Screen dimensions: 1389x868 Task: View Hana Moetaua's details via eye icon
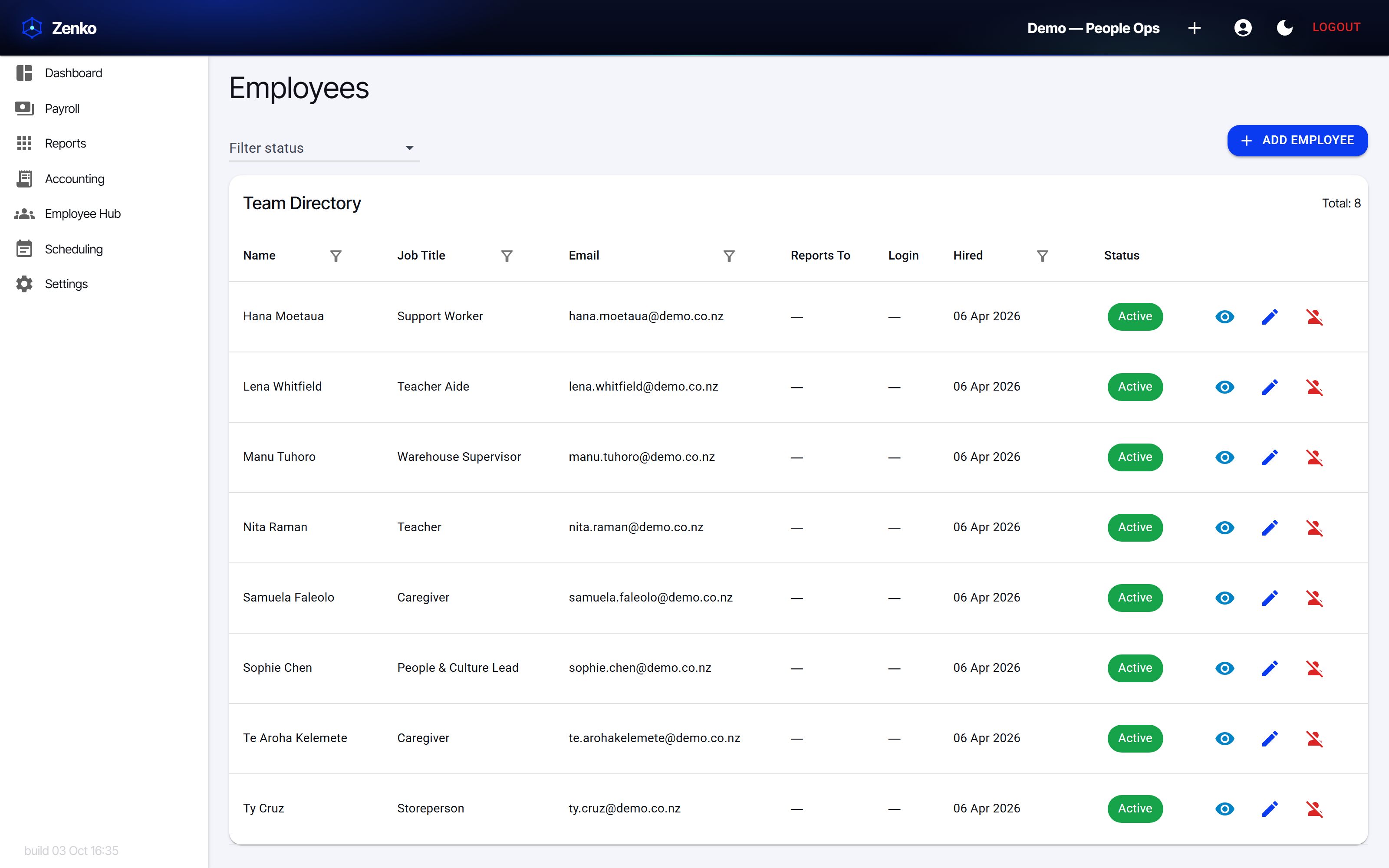click(x=1225, y=316)
